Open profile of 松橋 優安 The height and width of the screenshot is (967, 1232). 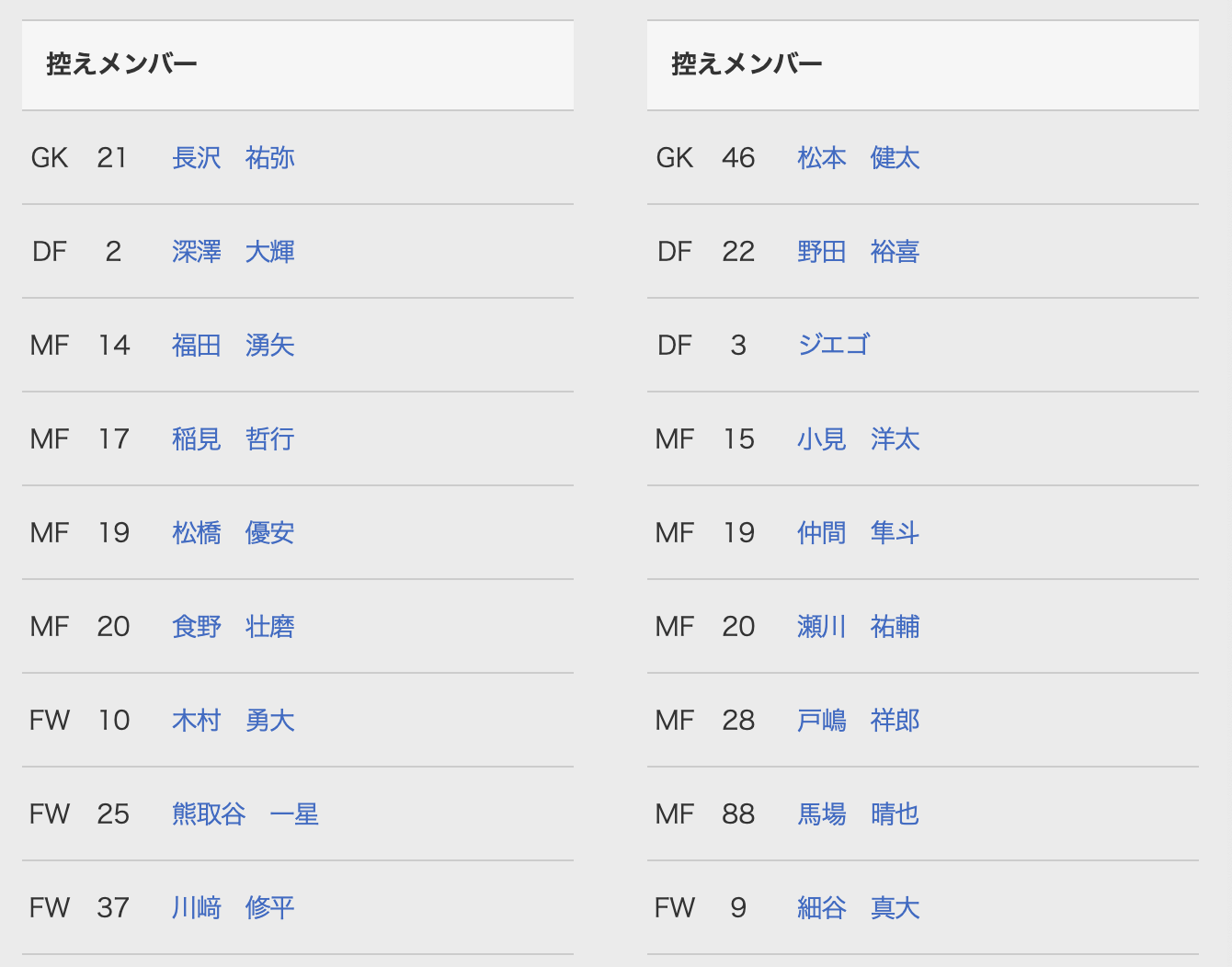[x=234, y=533]
